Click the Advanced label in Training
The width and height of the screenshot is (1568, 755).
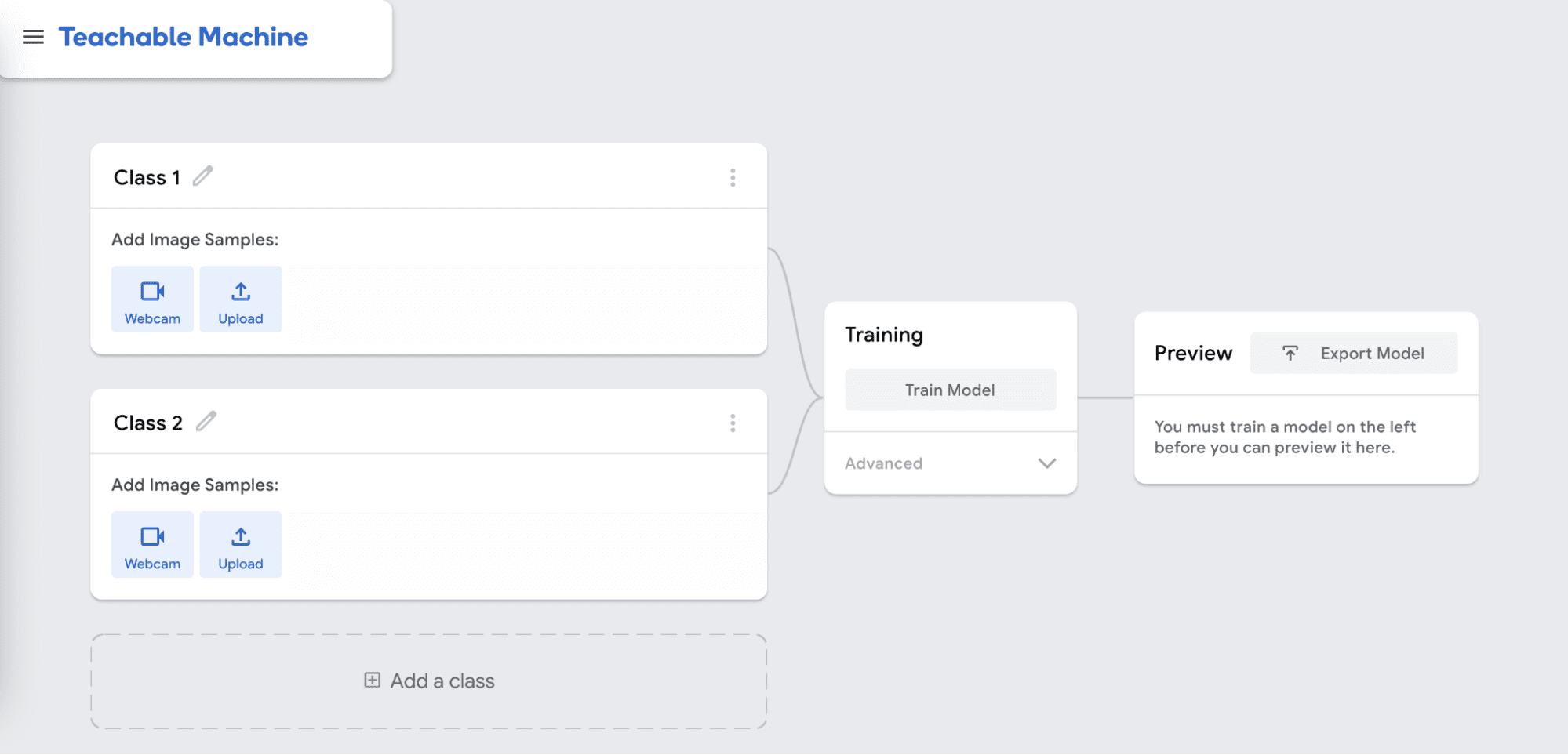(883, 463)
